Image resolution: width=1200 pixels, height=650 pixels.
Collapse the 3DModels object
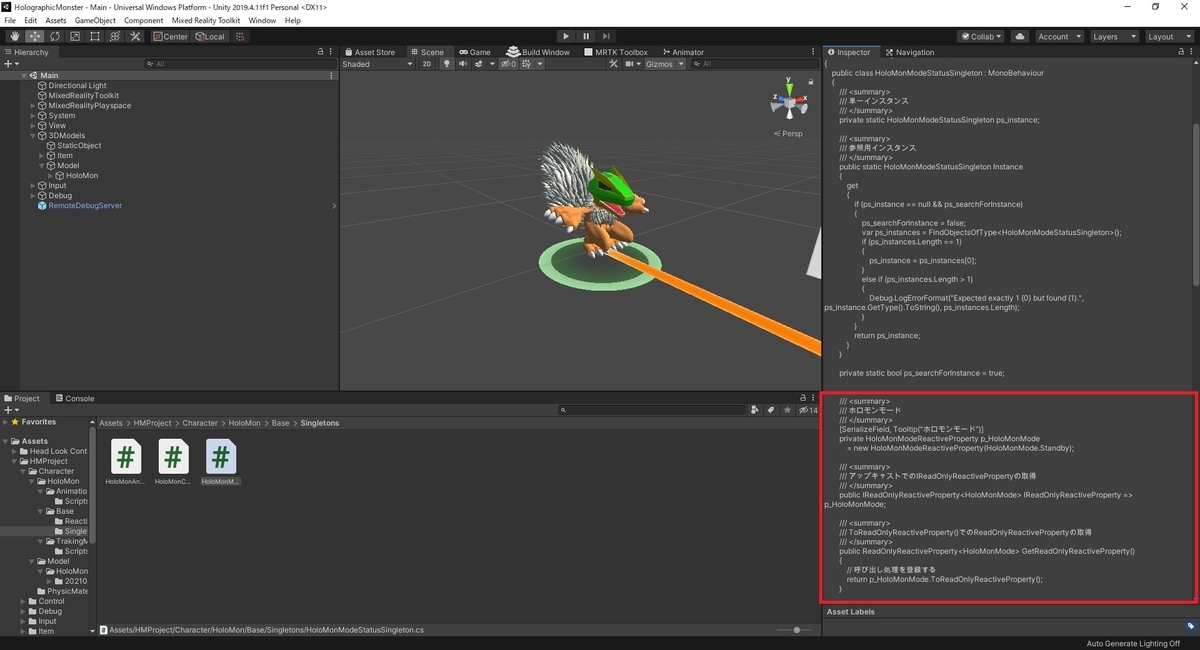coord(33,136)
